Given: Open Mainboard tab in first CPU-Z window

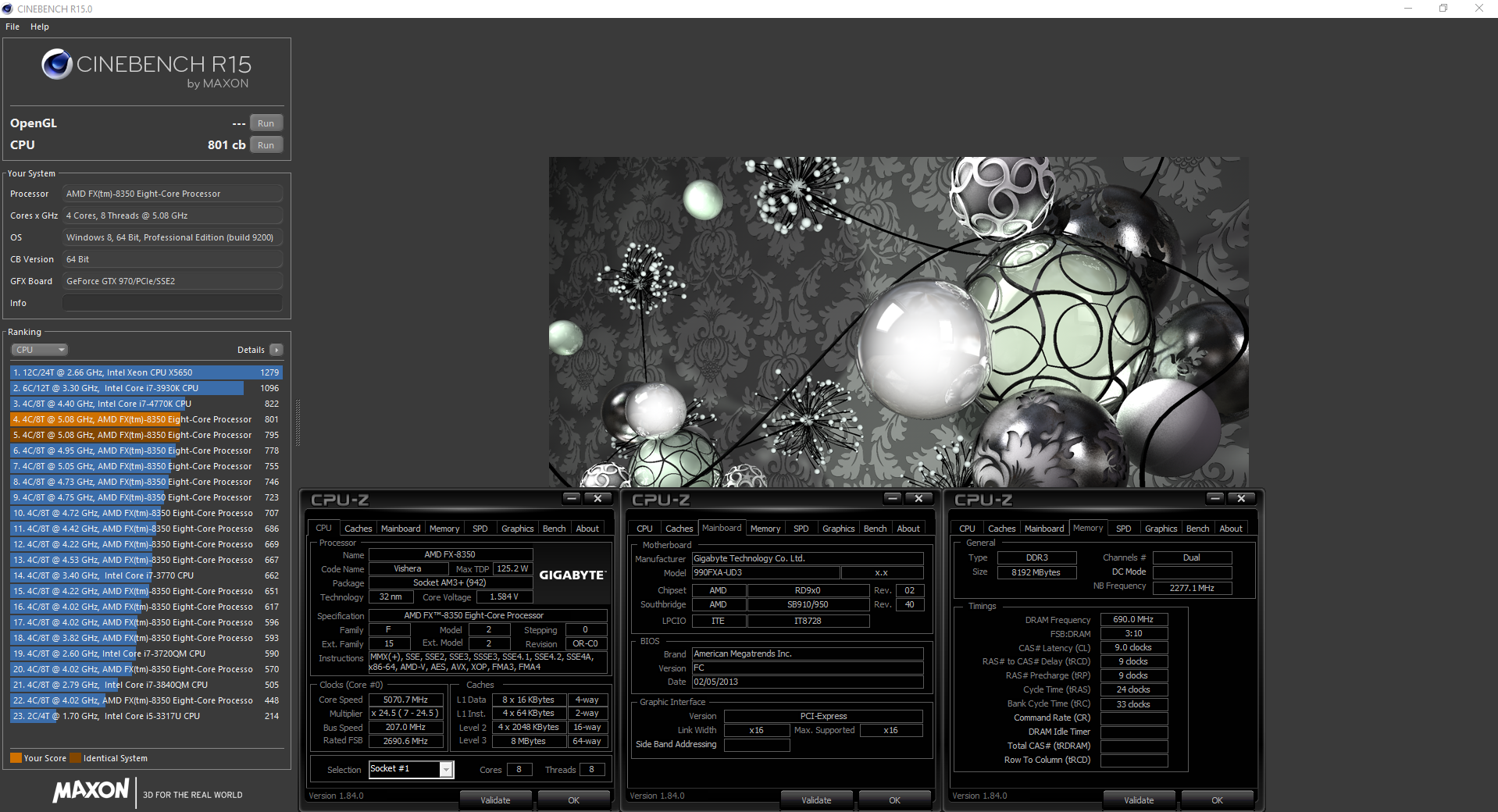Looking at the screenshot, I should coord(401,529).
